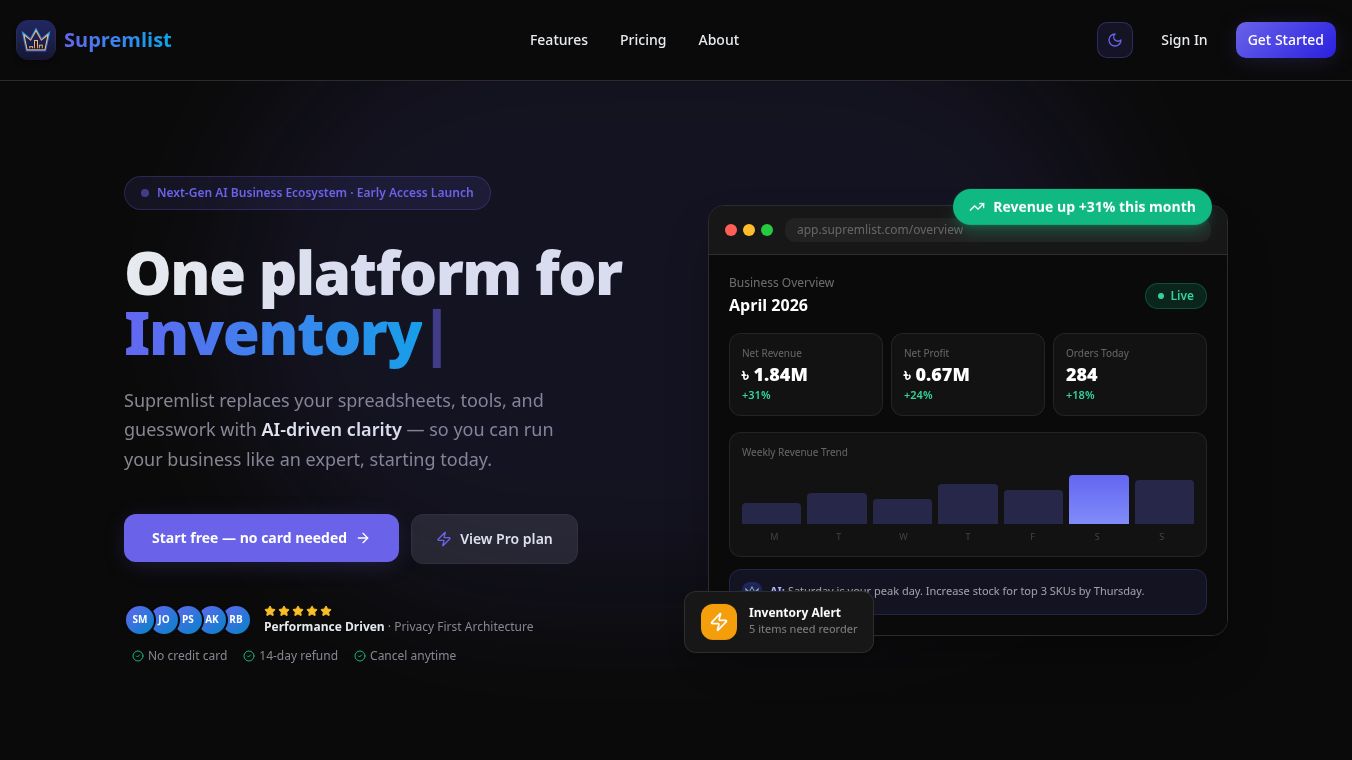Image resolution: width=1352 pixels, height=760 pixels.
Task: Select the AK user avatar
Action: tap(212, 620)
